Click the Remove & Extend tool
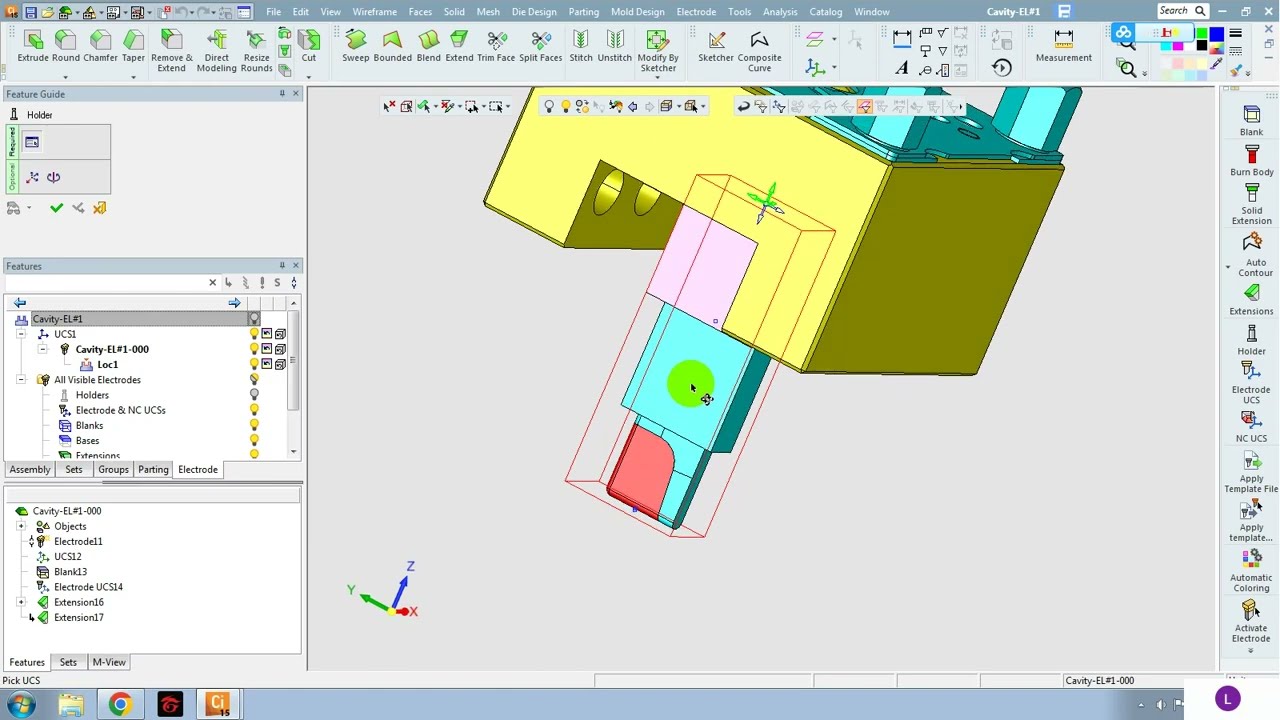 pos(171,51)
